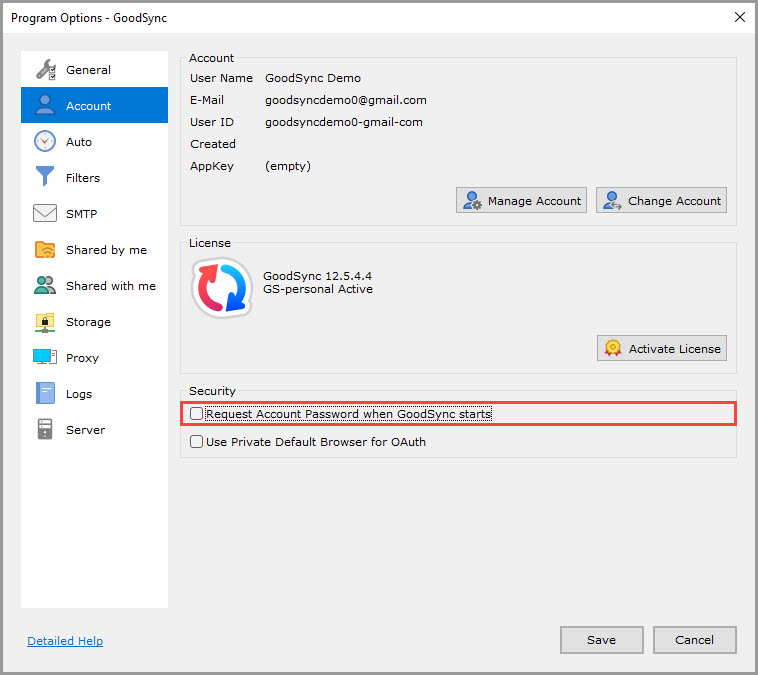Enable Request Account Password when GoodSync starts

point(196,414)
